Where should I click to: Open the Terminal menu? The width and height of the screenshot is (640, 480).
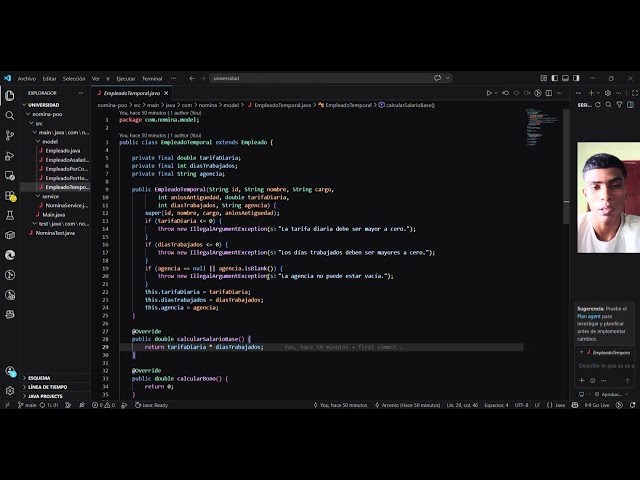pos(152,78)
